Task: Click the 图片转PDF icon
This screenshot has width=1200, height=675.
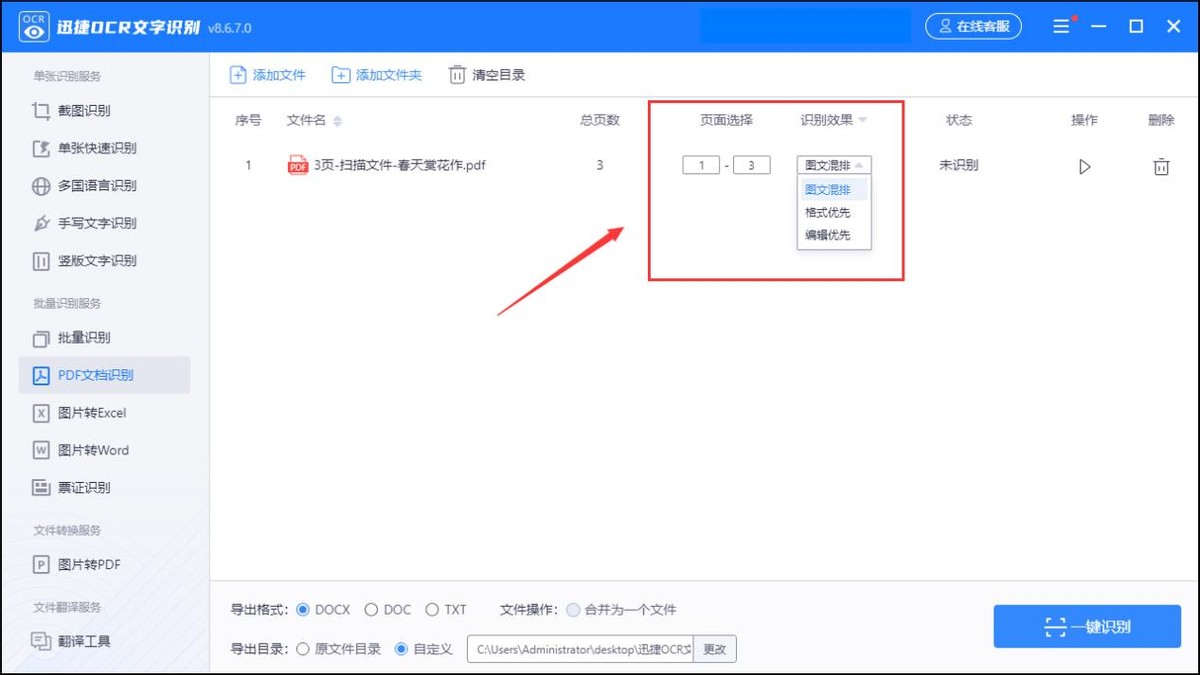Action: 41,565
